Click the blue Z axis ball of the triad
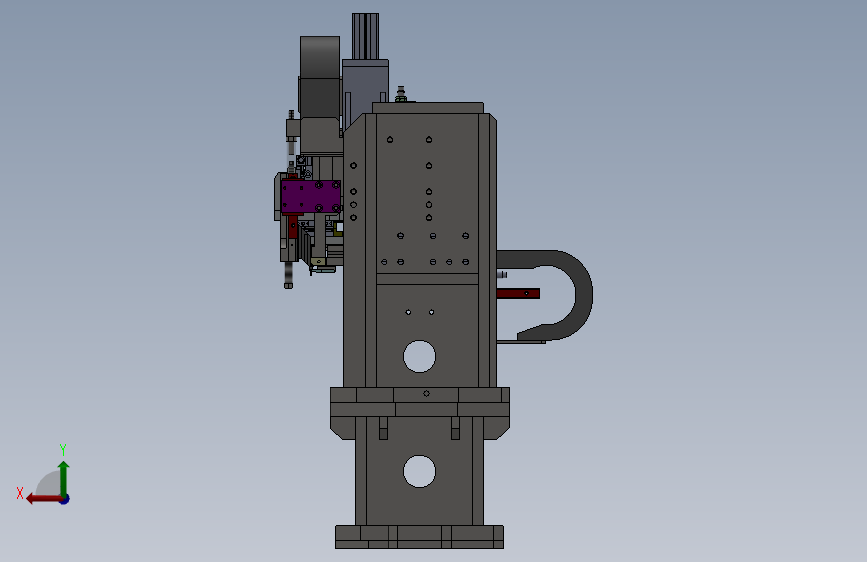867x562 pixels. pyautogui.click(x=65, y=499)
